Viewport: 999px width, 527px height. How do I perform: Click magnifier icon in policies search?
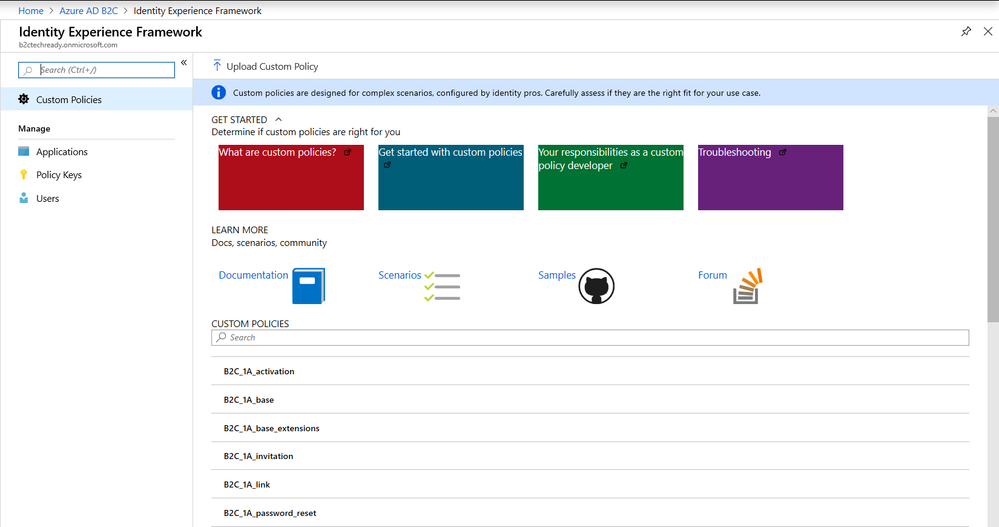221,337
